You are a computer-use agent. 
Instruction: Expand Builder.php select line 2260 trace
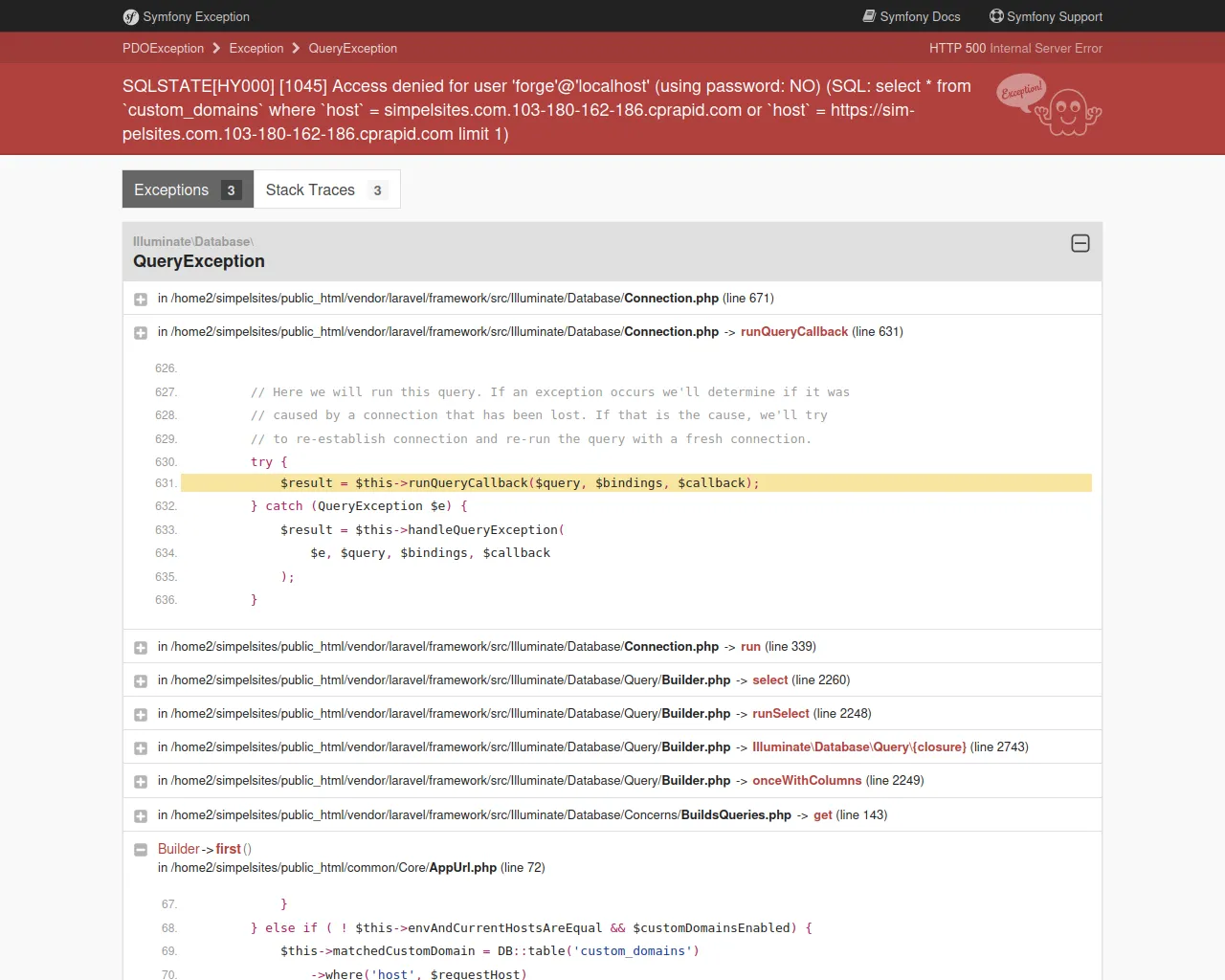141,681
